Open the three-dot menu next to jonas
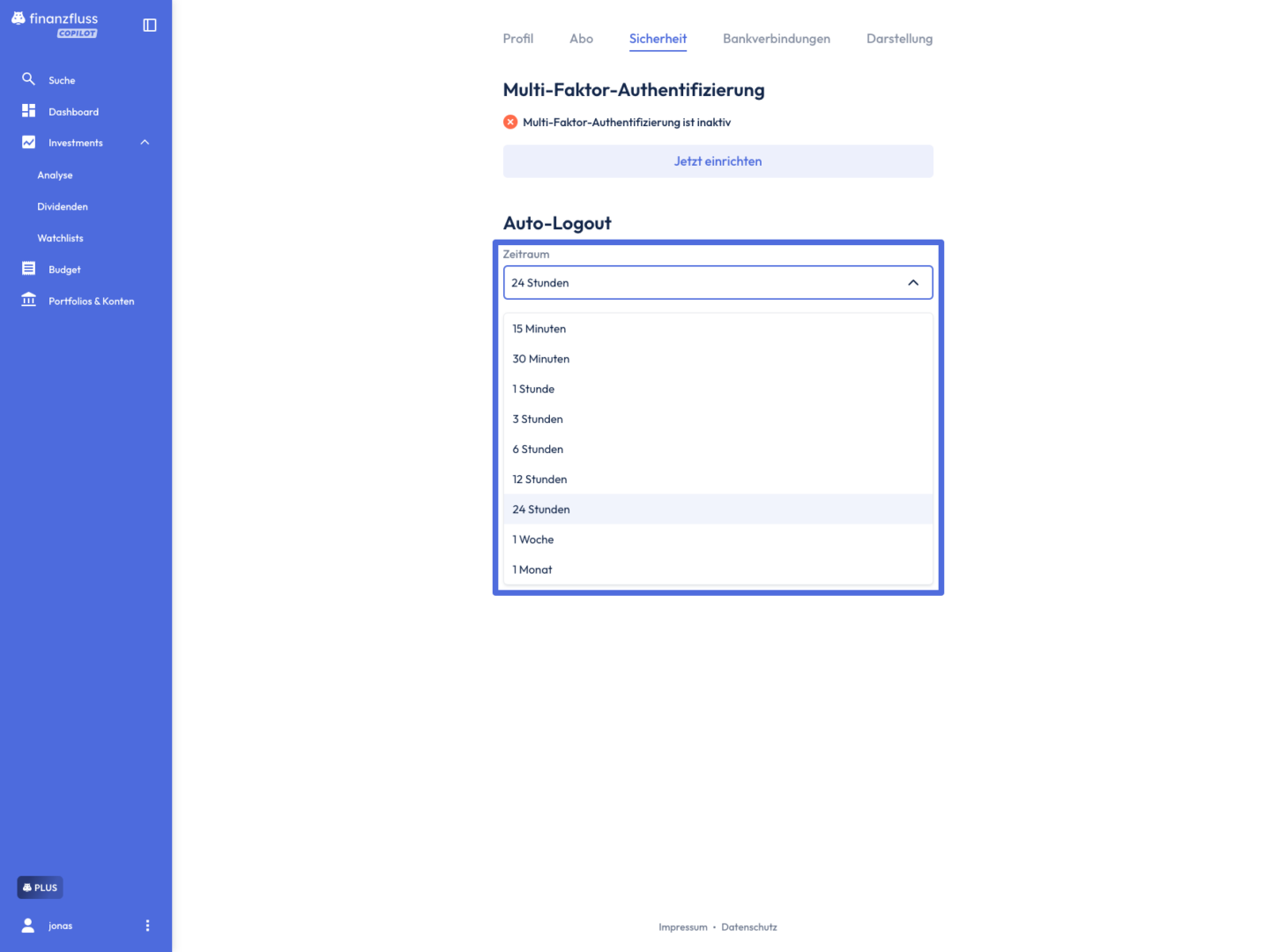 (x=147, y=926)
